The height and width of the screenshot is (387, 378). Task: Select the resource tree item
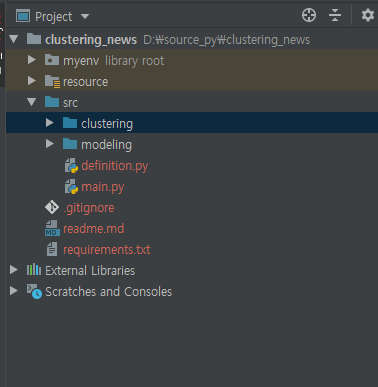tap(192, 81)
